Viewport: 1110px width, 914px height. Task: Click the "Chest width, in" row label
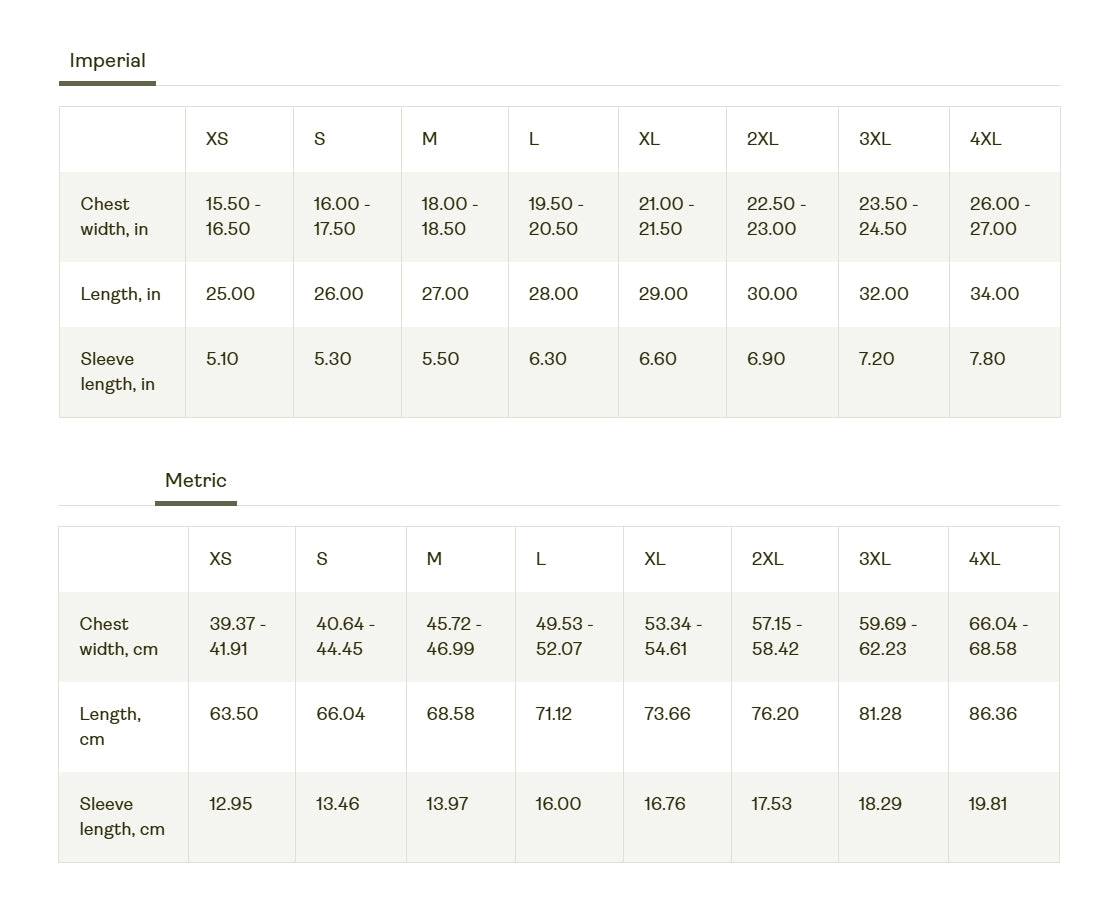point(114,216)
